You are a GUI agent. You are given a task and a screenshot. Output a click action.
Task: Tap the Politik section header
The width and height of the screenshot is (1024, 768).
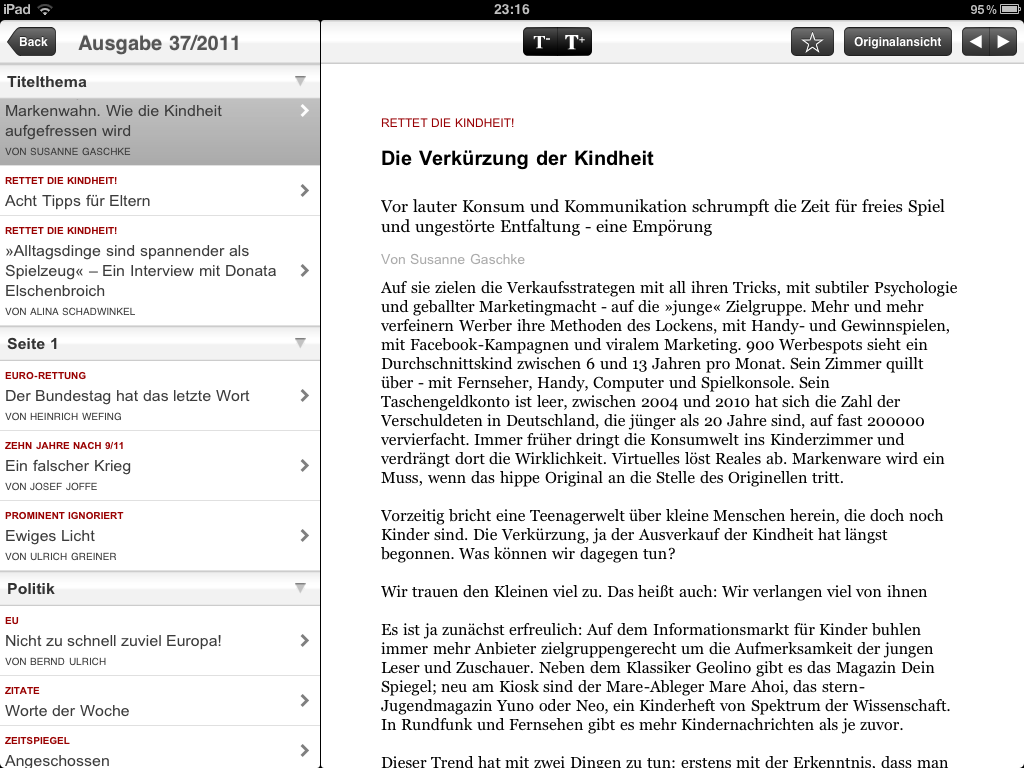tap(160, 588)
